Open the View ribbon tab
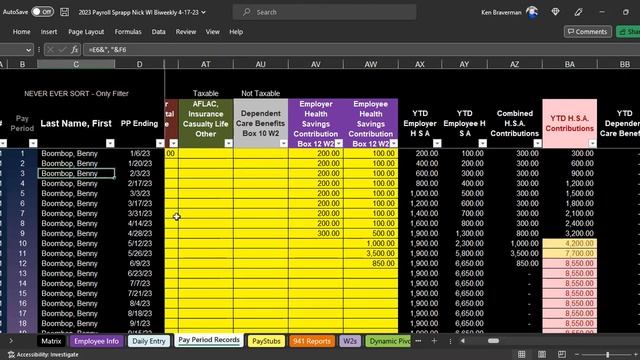This screenshot has width=640, height=360. click(x=212, y=32)
